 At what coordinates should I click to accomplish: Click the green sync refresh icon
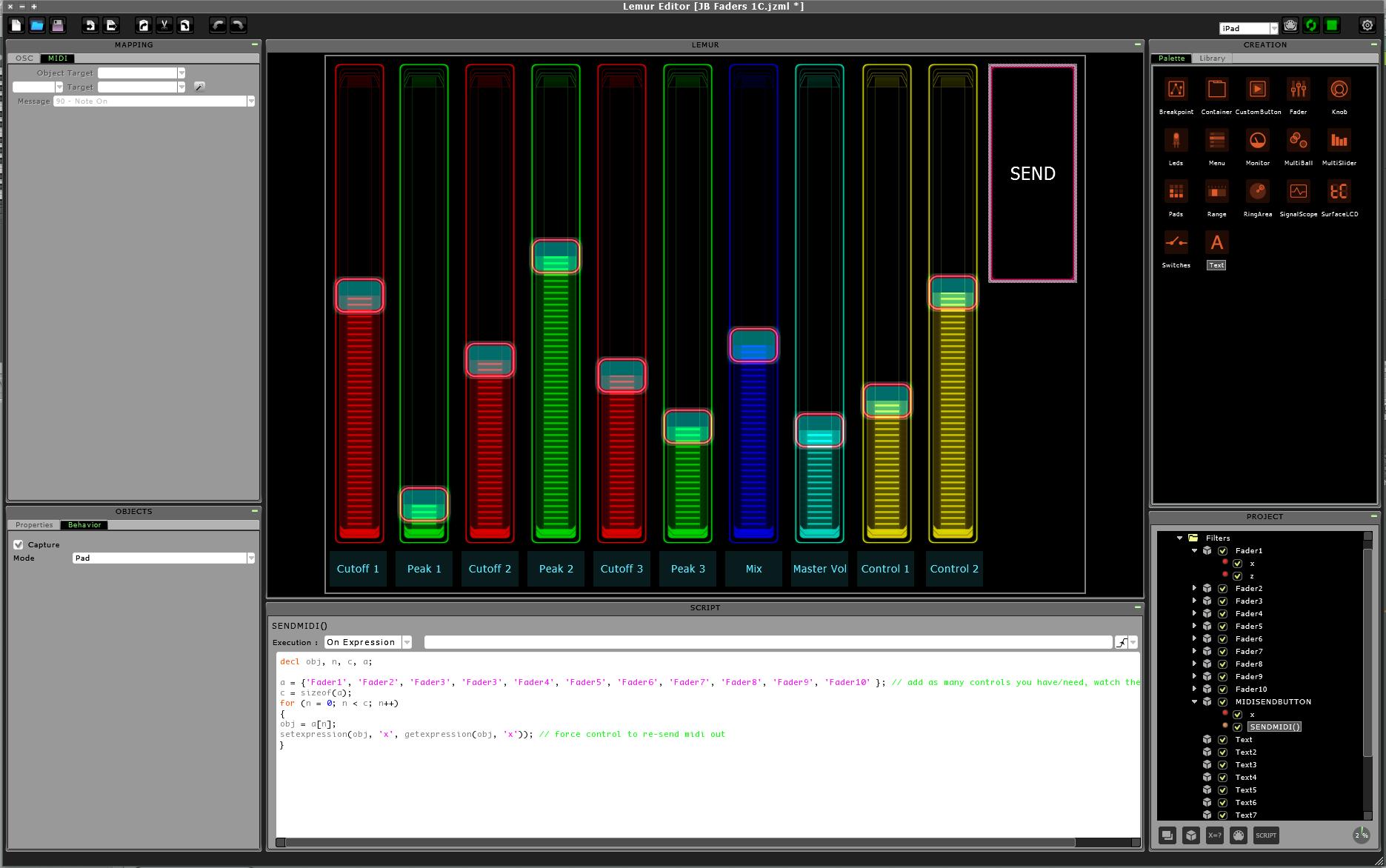[x=1311, y=25]
